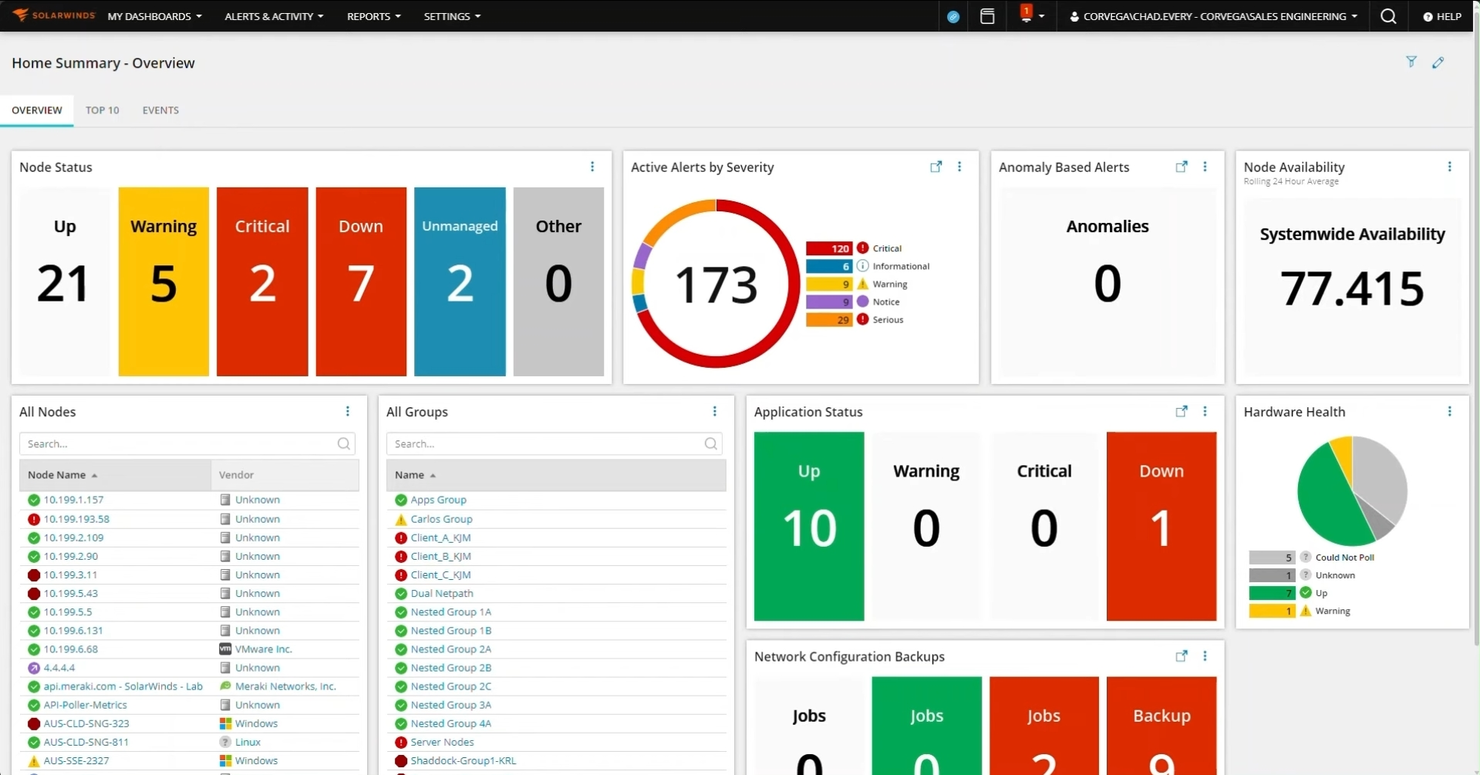The height and width of the screenshot is (775, 1480).
Task: Open Application Status in a new window
Action: click(1181, 410)
